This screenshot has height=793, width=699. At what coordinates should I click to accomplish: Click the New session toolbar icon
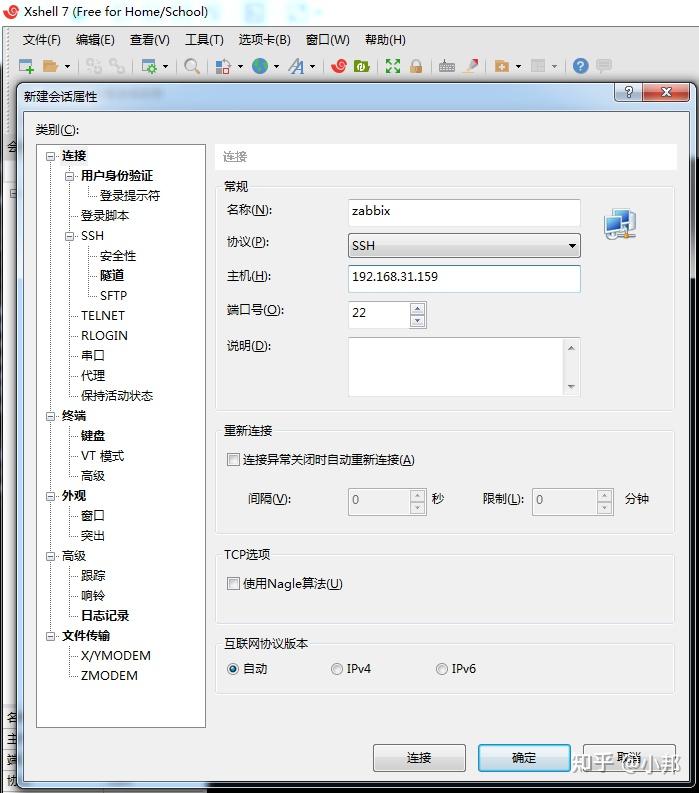26,66
